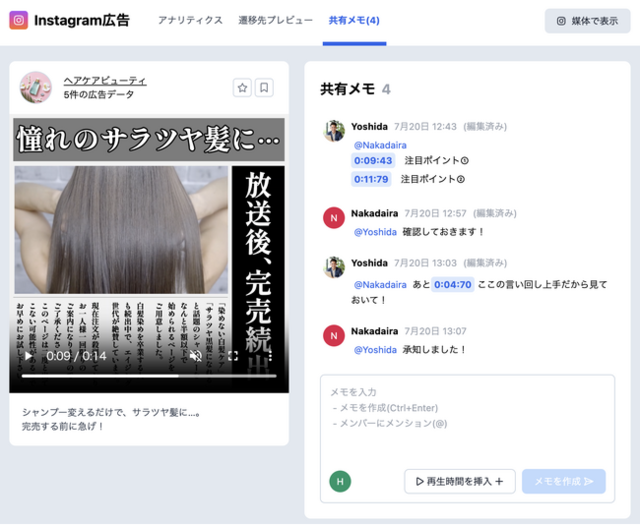Image resolution: width=640 pixels, height=525 pixels.
Task: Enter fullscreen mode on video
Action: (x=233, y=356)
